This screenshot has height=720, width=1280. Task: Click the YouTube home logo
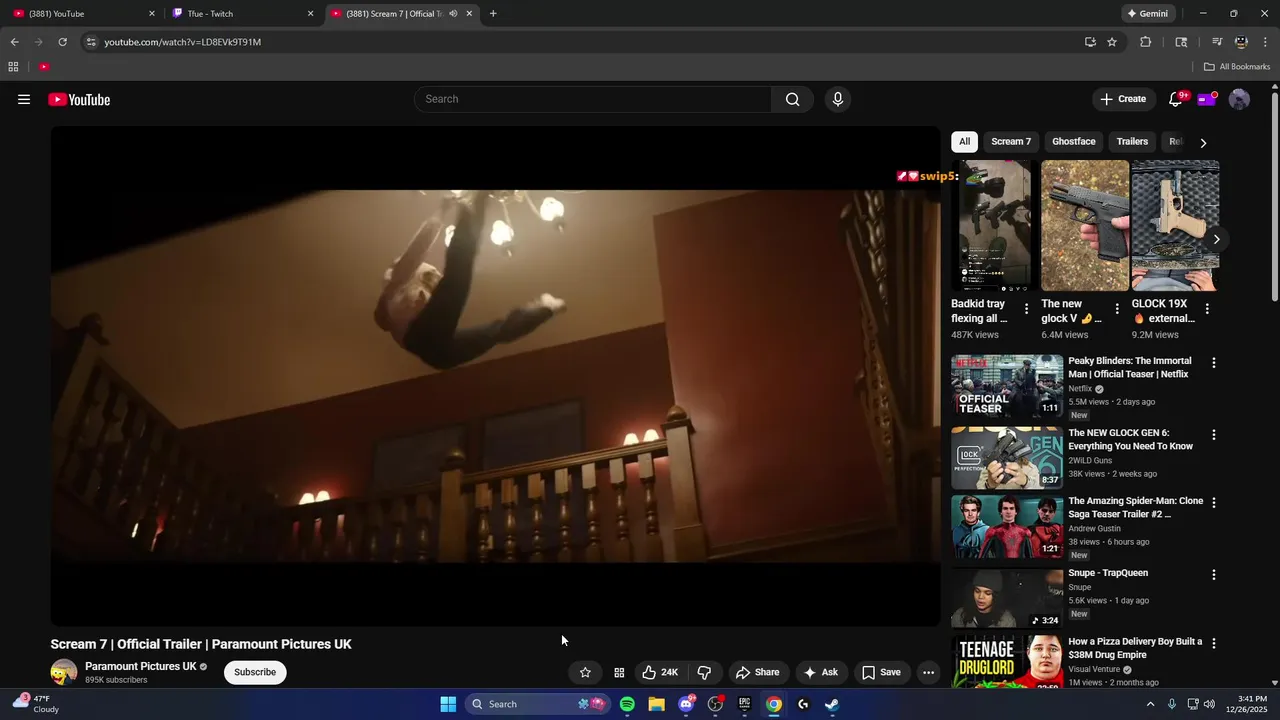tap(79, 99)
